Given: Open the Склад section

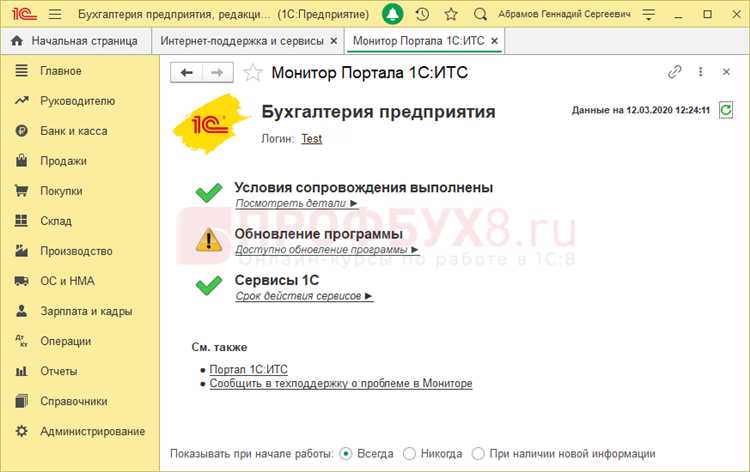Looking at the screenshot, I should [x=56, y=221].
